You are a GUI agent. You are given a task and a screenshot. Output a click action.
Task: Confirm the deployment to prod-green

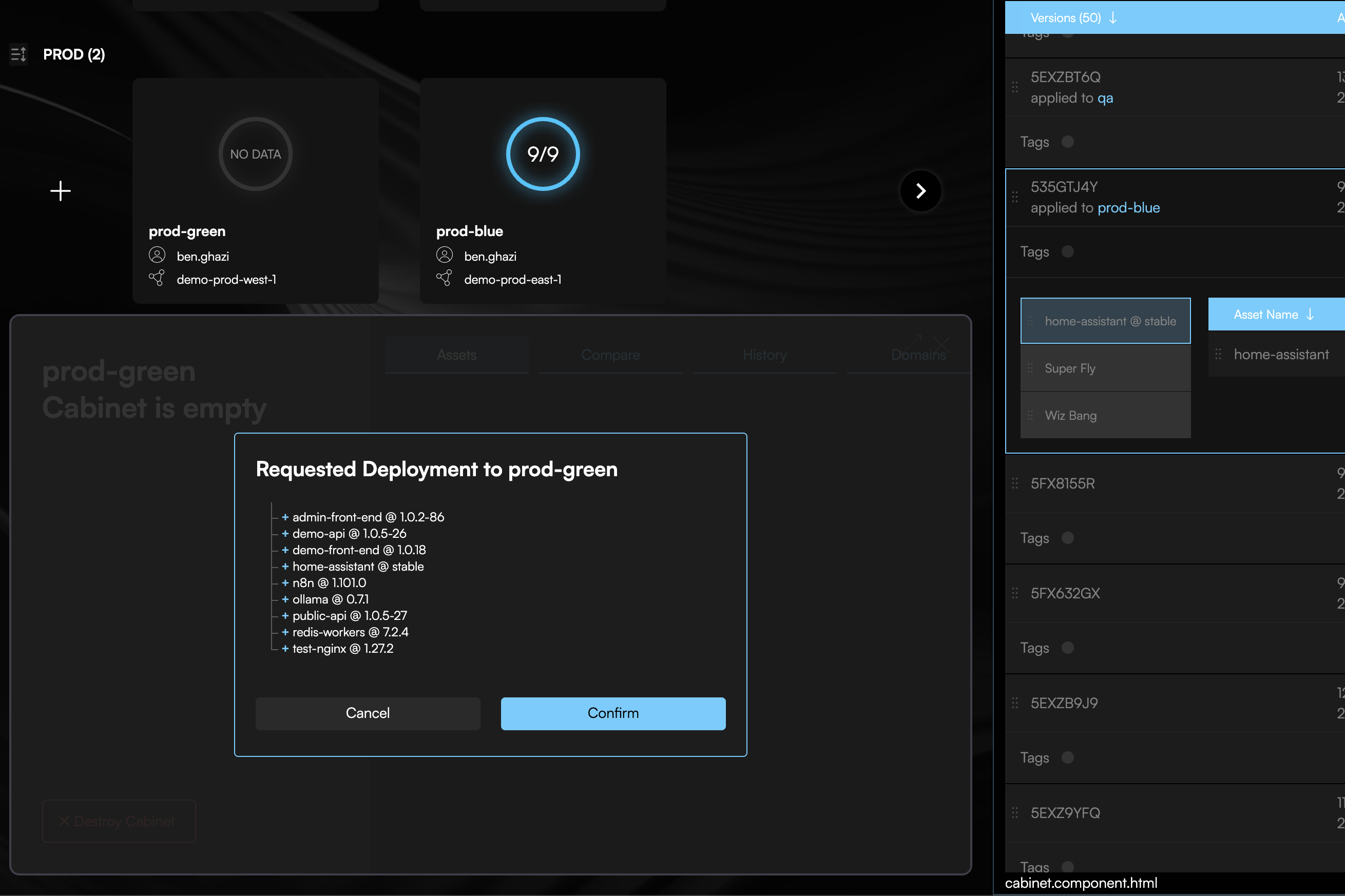tap(612, 713)
